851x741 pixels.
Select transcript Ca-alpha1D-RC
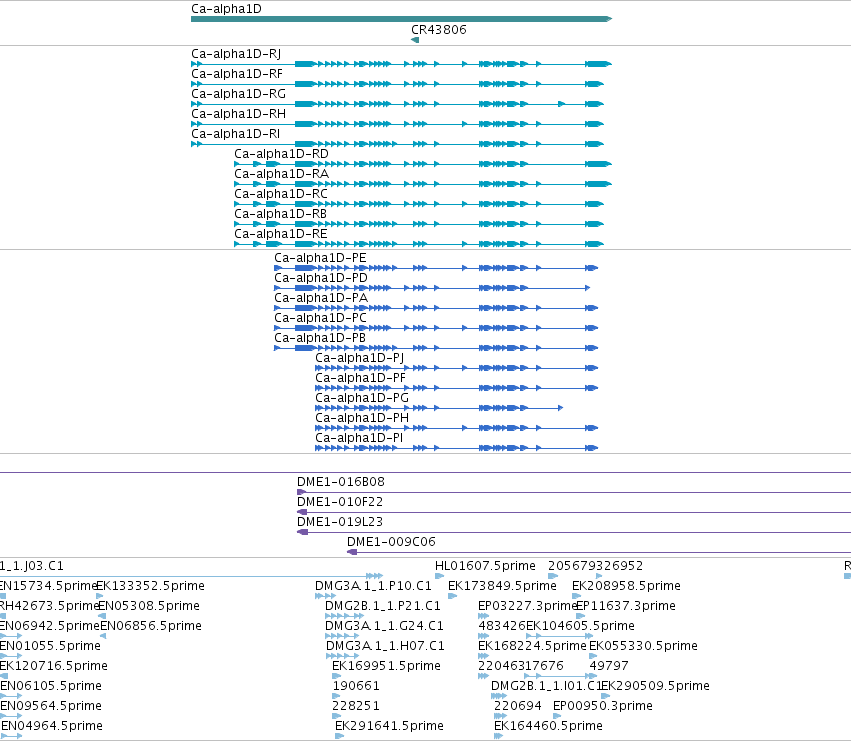(x=281, y=194)
